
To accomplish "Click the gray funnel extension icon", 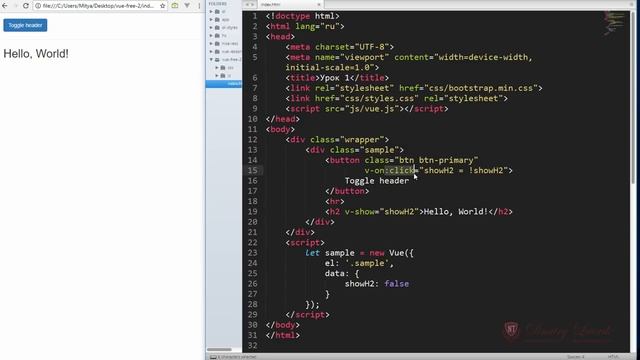I will (x=187, y=6).
